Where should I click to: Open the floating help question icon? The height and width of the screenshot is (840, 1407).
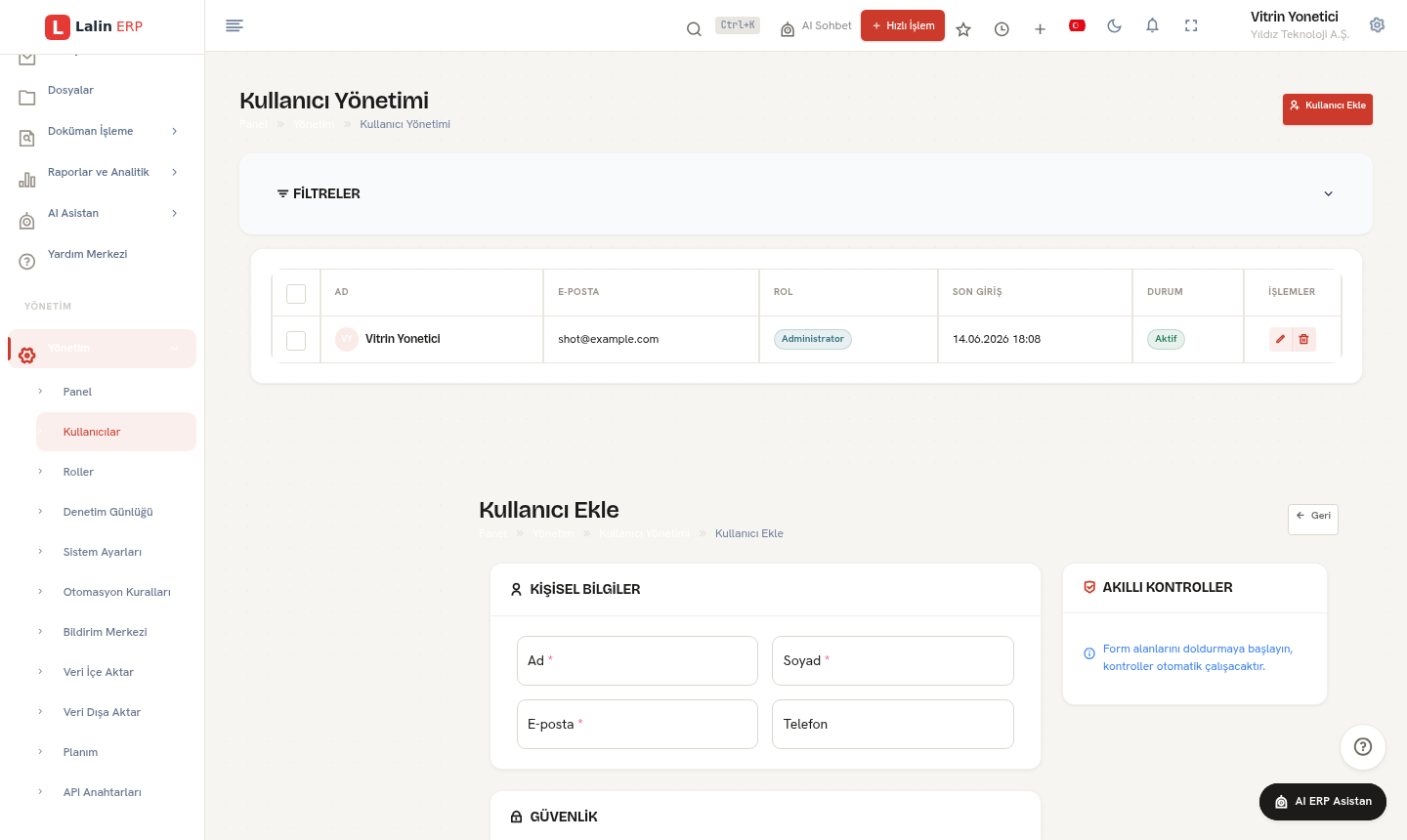(x=1363, y=747)
